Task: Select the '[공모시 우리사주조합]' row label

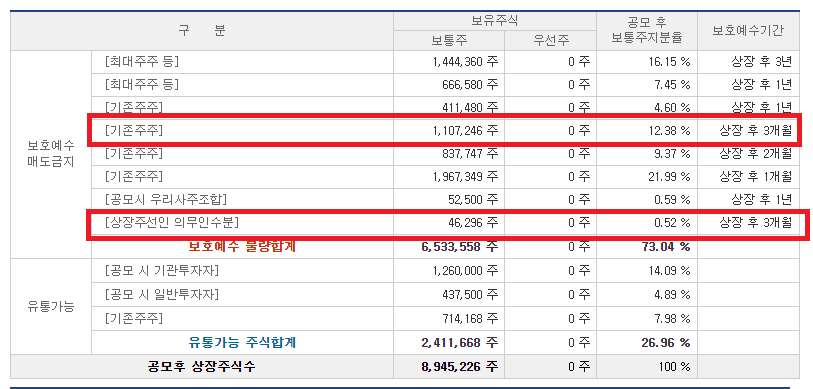Action: (165, 199)
